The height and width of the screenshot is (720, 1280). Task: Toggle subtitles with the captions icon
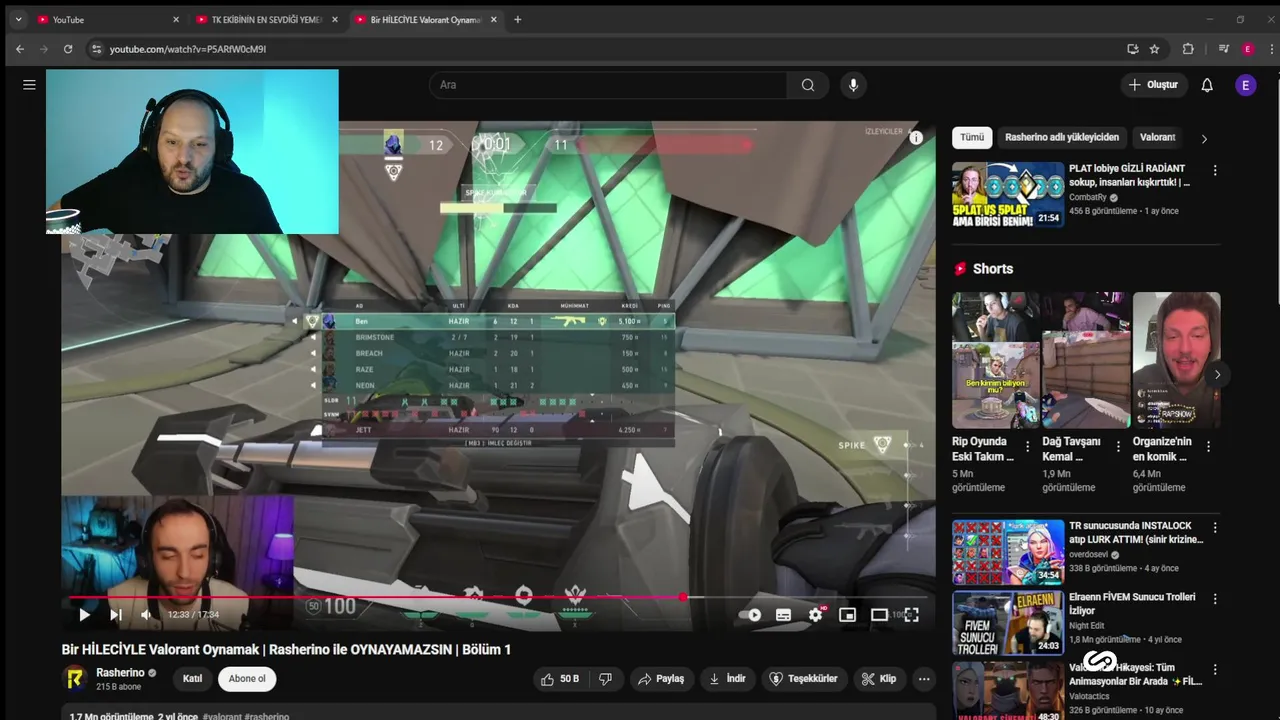[x=783, y=615]
